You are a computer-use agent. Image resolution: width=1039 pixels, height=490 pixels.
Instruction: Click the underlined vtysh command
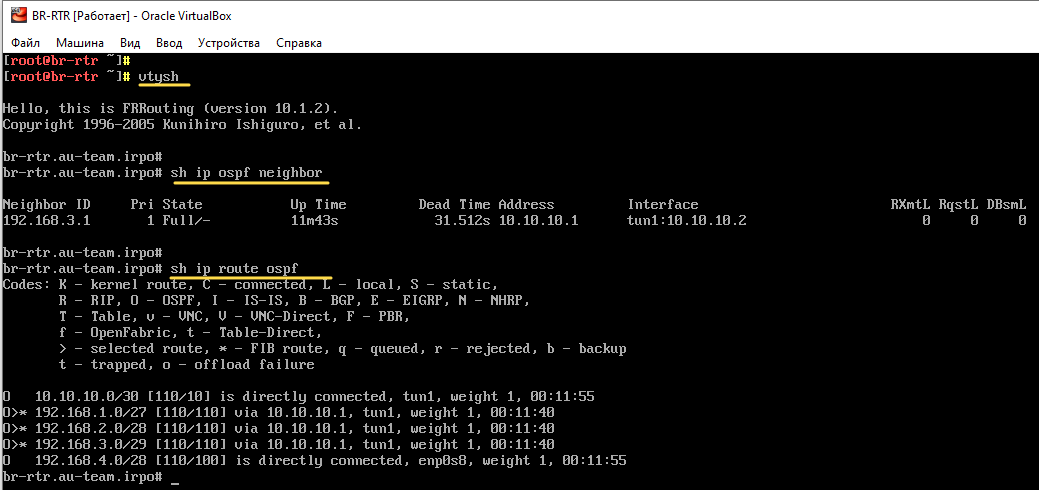click(162, 76)
